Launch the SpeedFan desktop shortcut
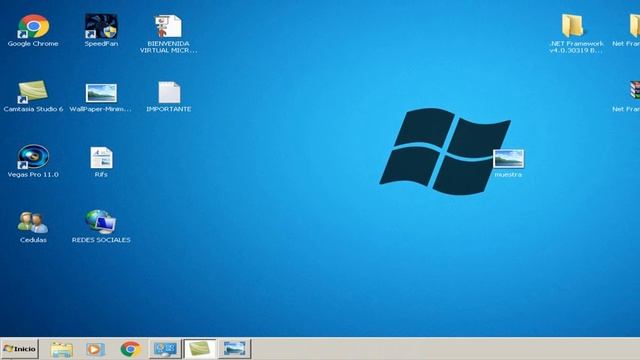 (x=101, y=27)
